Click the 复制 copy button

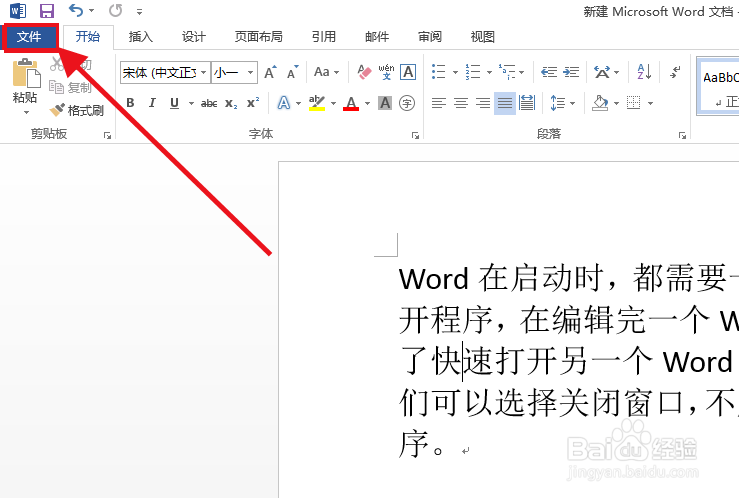point(71,87)
